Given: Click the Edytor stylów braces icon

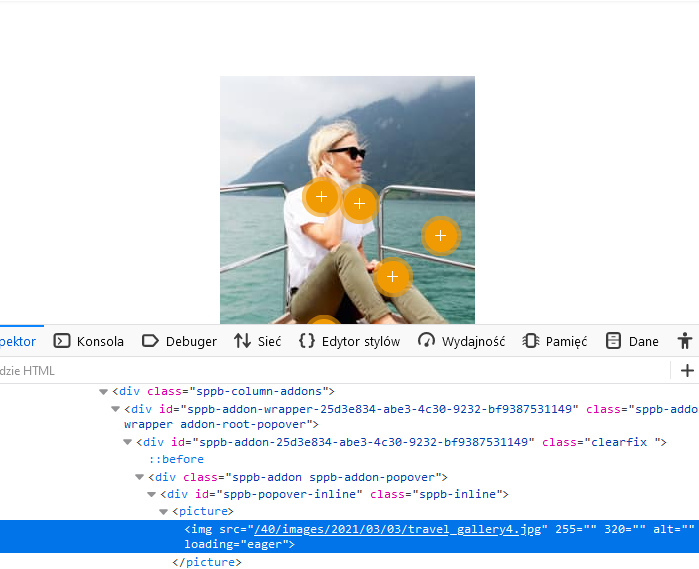Looking at the screenshot, I should [307, 341].
